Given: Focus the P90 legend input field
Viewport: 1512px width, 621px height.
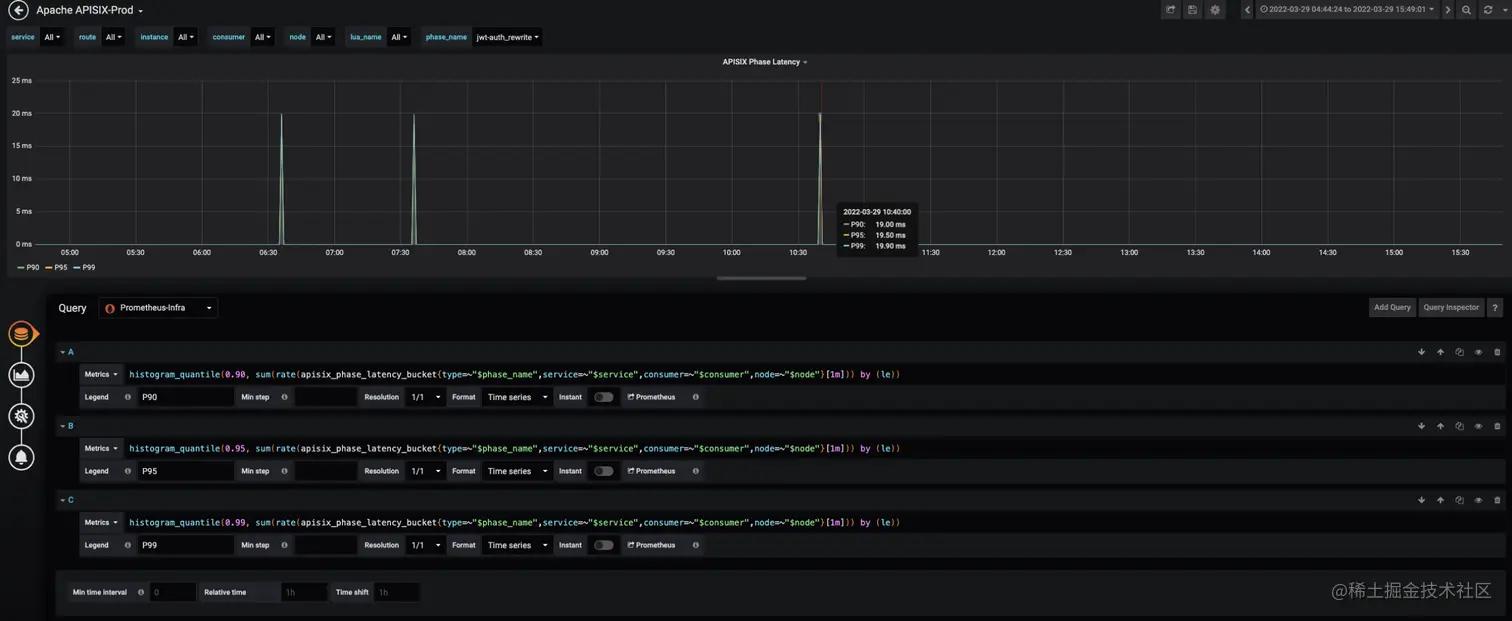Looking at the screenshot, I should coord(186,397).
